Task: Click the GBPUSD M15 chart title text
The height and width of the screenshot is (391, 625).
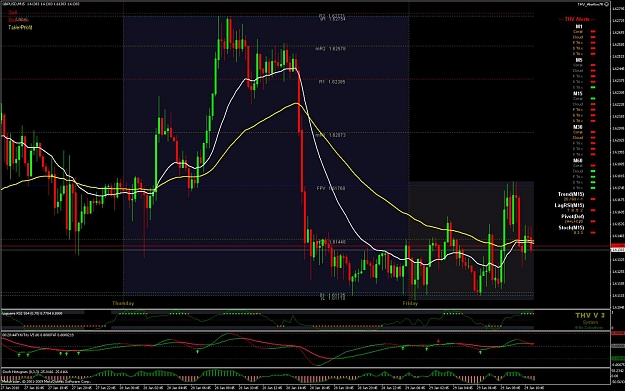Action: coord(41,4)
